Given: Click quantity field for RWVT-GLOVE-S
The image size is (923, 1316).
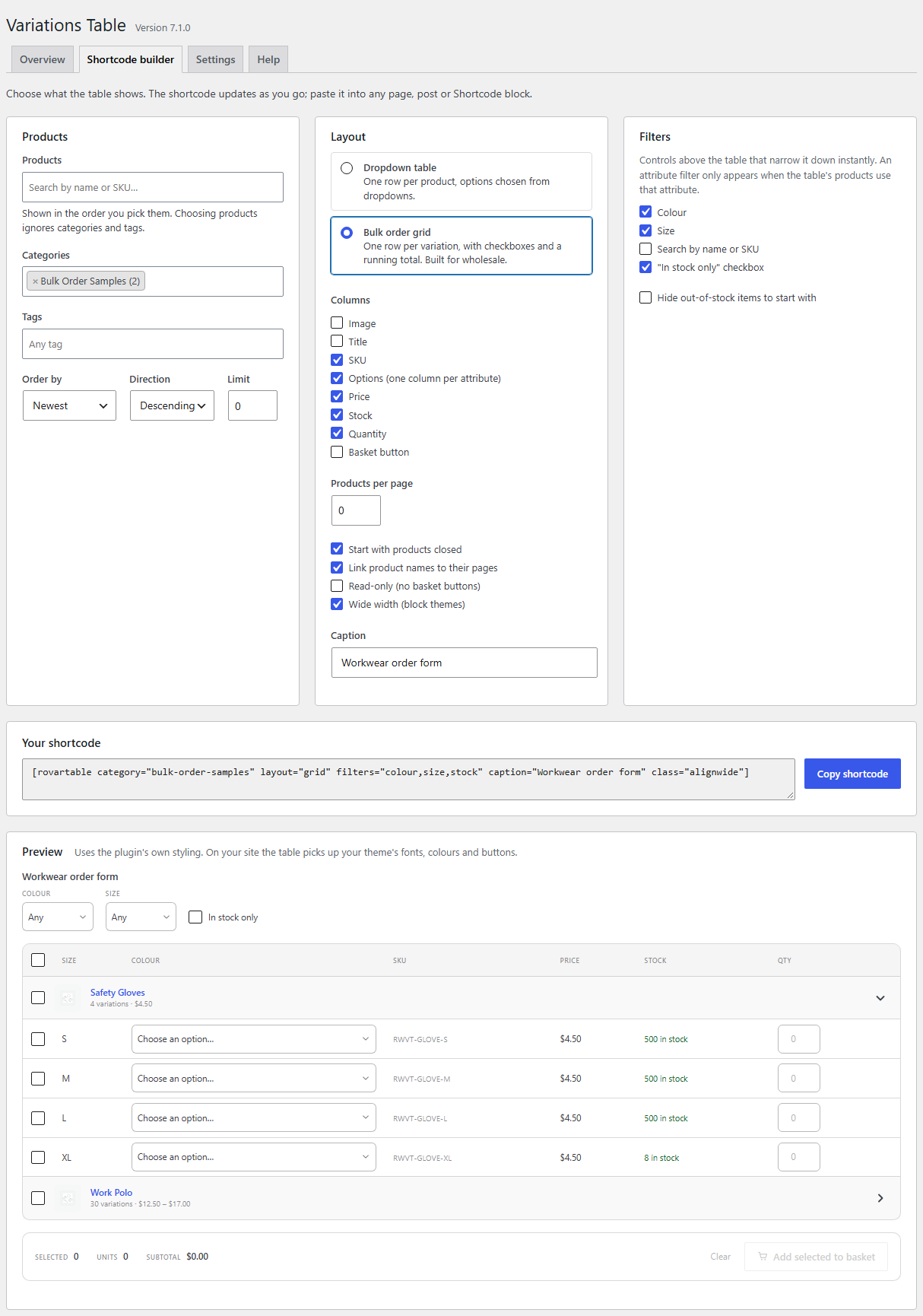Looking at the screenshot, I should [799, 1039].
